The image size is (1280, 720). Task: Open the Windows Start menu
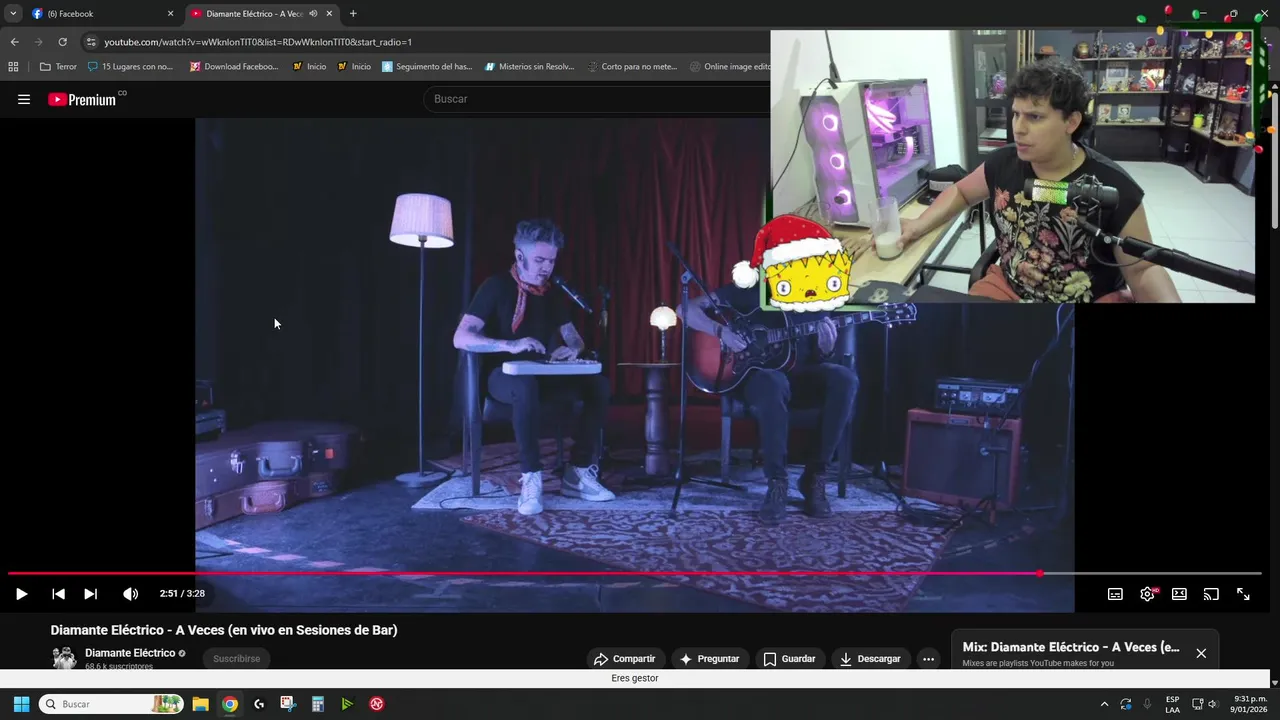[x=21, y=704]
